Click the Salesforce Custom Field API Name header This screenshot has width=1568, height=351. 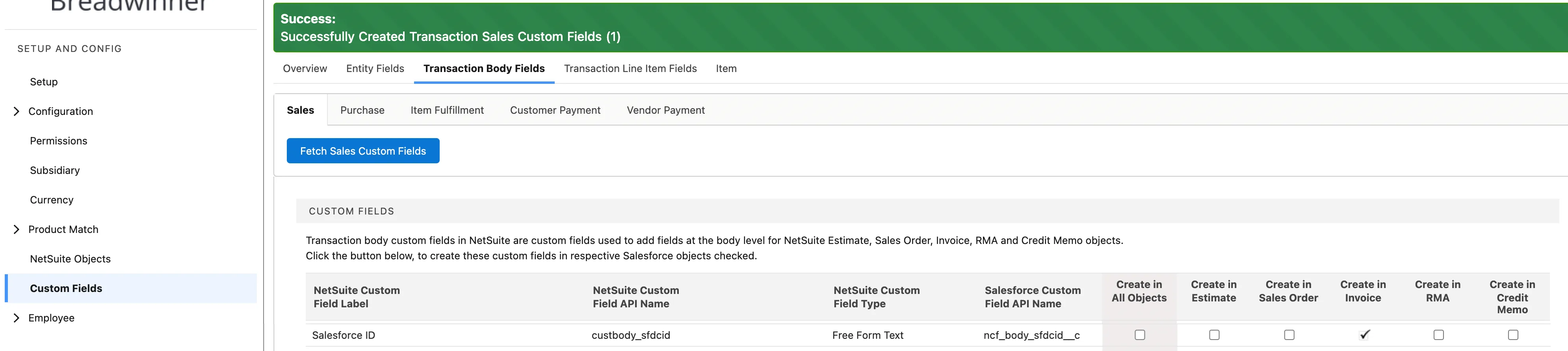point(1032,297)
